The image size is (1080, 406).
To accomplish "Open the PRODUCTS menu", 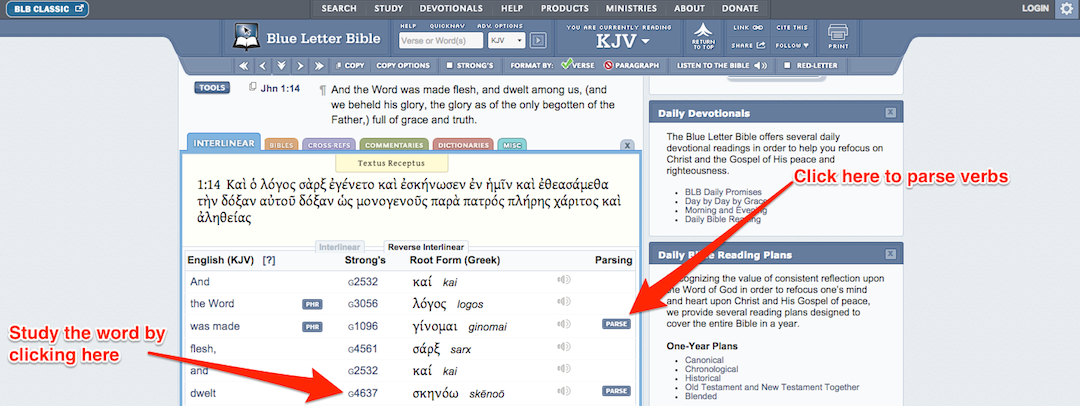I will (564, 9).
